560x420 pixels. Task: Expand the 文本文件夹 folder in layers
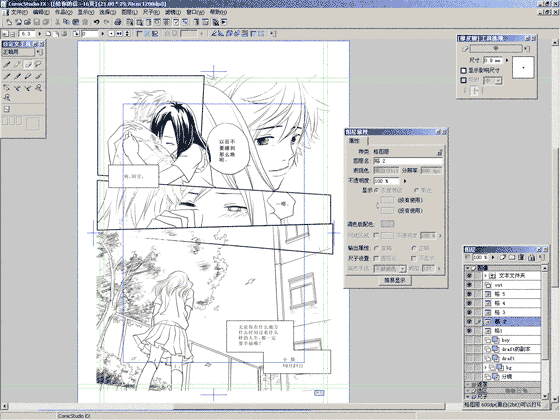pos(486,276)
